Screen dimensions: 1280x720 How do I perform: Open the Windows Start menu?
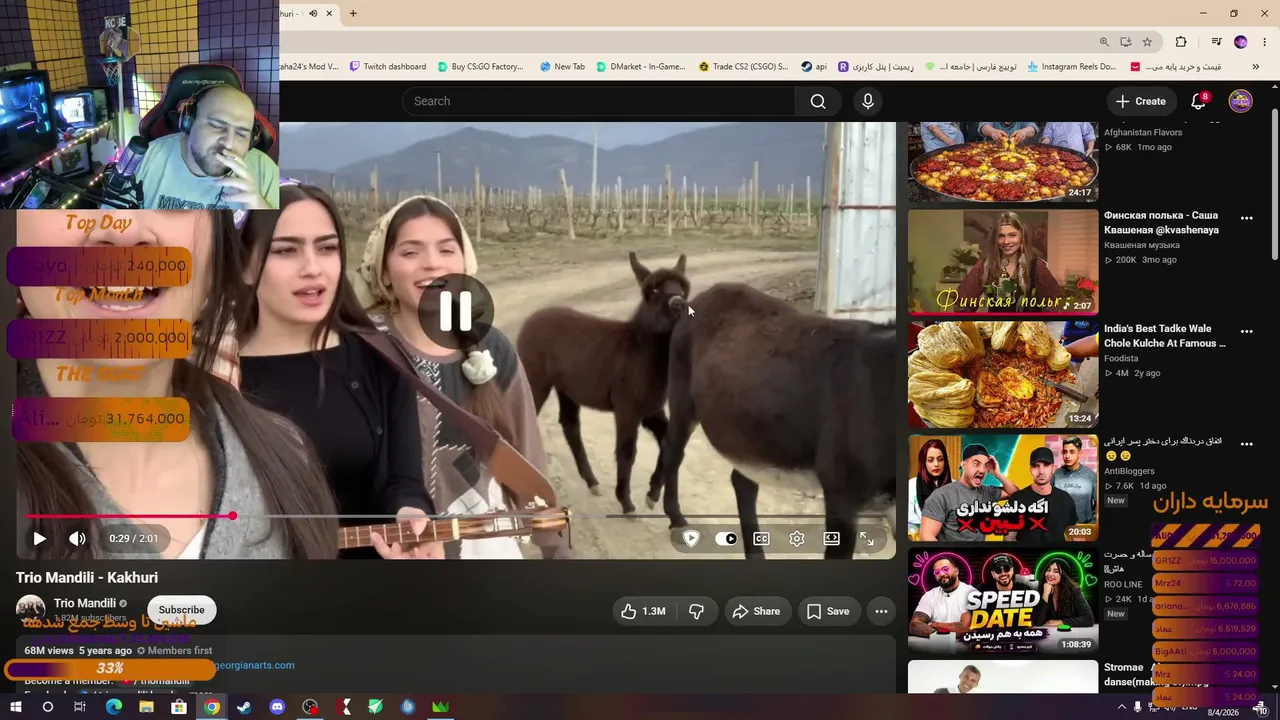[16, 707]
